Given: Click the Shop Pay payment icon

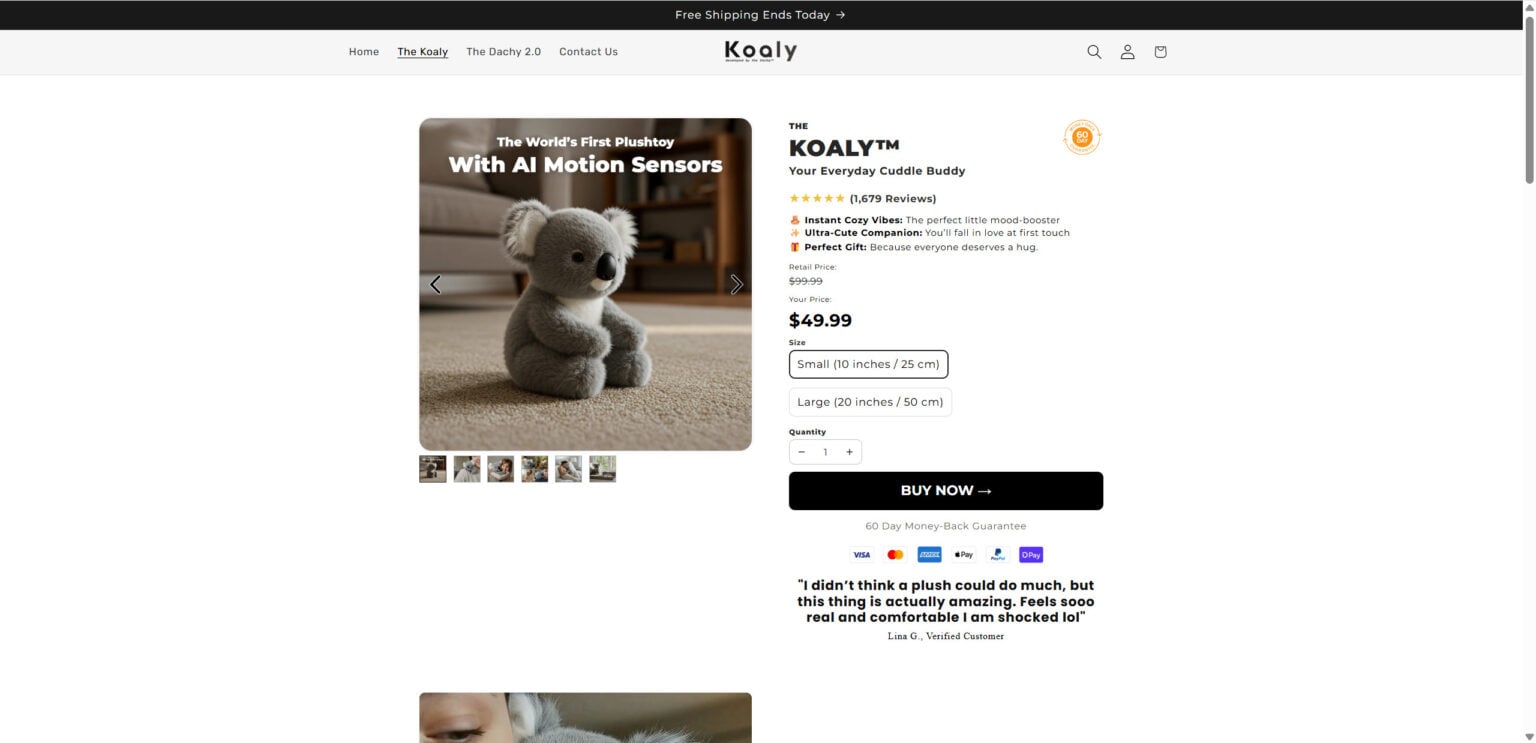Looking at the screenshot, I should (x=1031, y=555).
